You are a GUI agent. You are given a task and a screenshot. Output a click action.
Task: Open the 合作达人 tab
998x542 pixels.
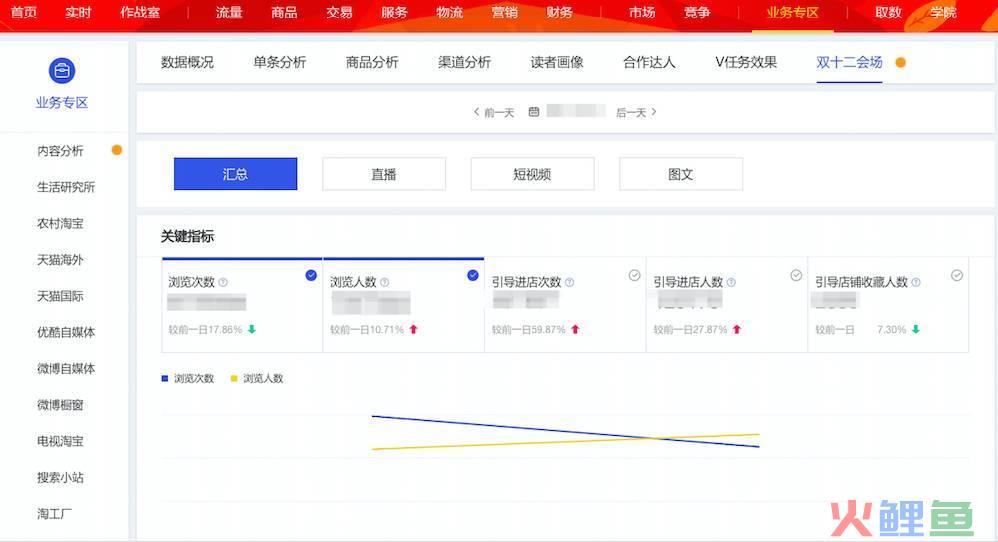(649, 62)
